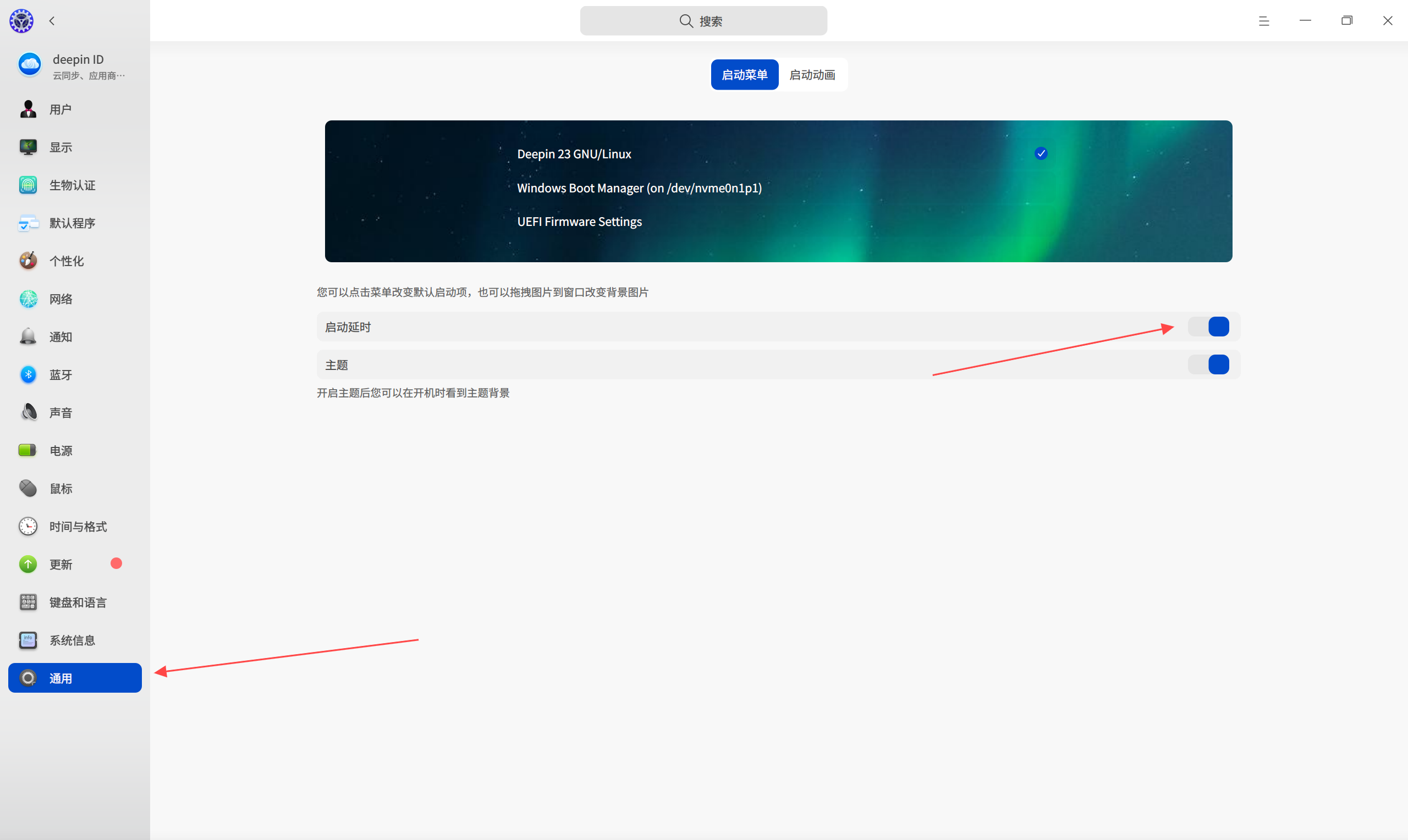Image resolution: width=1408 pixels, height=840 pixels.
Task: Click text 云同步、应用商… under deepin ID
Action: [x=89, y=76]
